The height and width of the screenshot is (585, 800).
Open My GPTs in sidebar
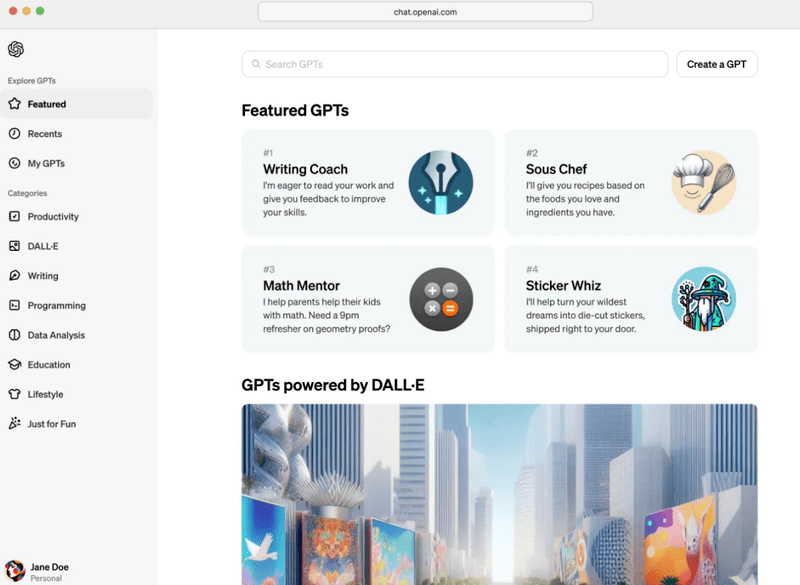point(46,163)
